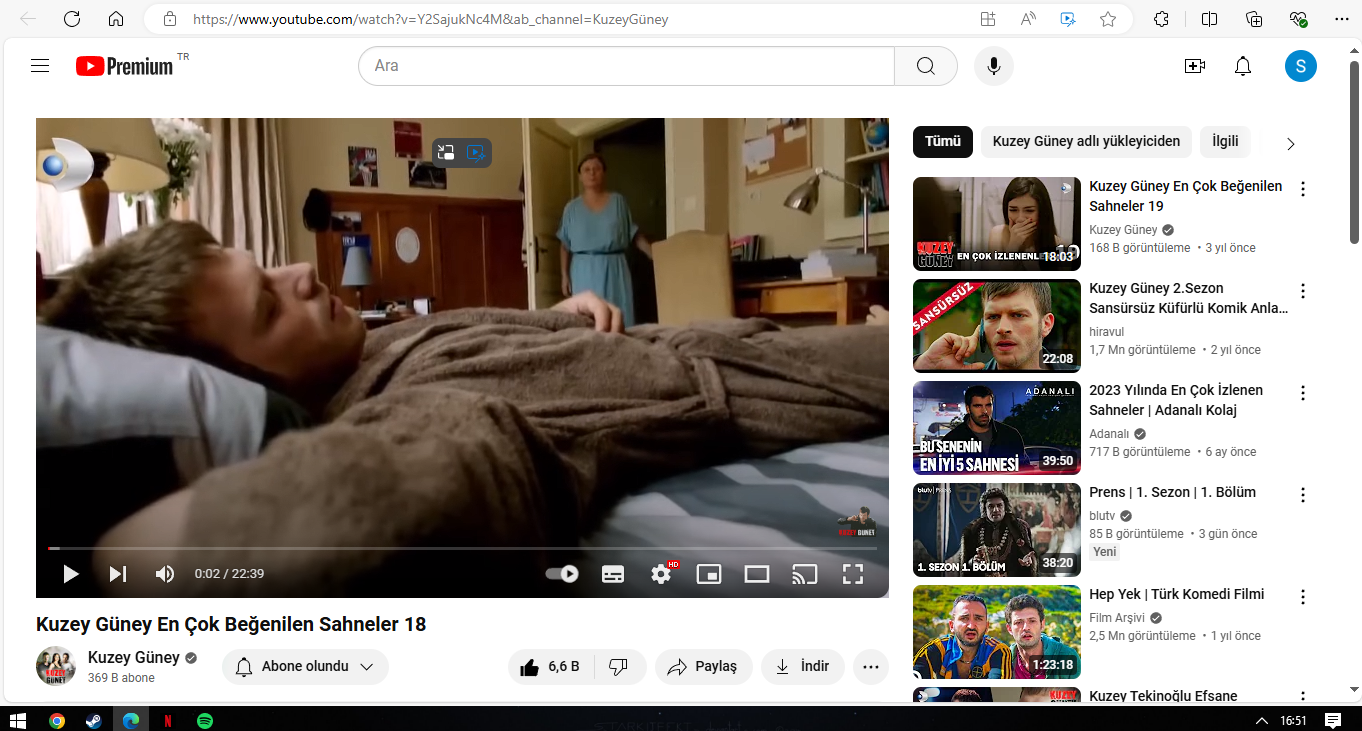This screenshot has height=731, width=1362.
Task: Share the video with Paylaş
Action: (x=704, y=667)
